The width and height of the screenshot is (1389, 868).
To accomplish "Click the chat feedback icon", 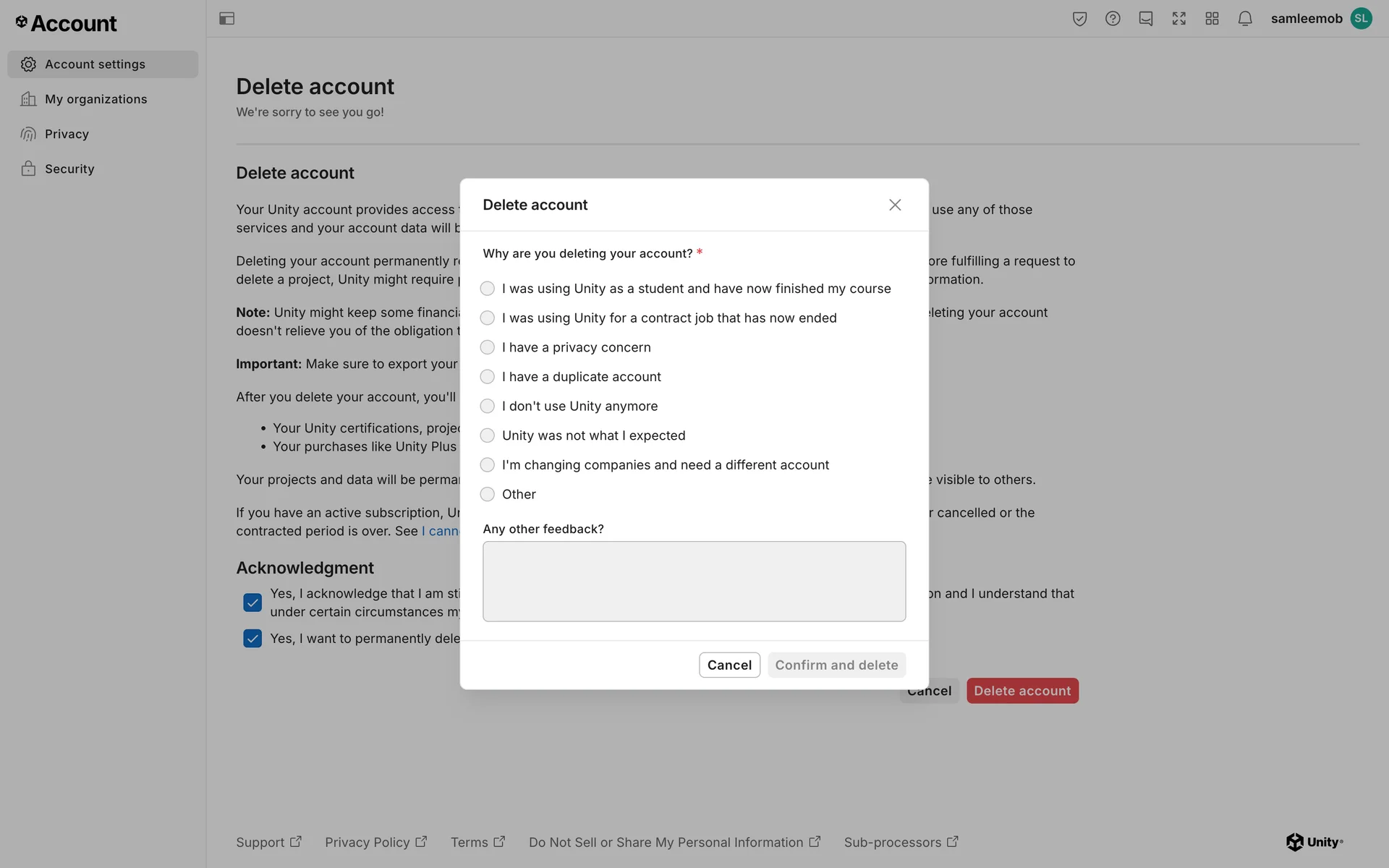I will pyautogui.click(x=1146, y=19).
